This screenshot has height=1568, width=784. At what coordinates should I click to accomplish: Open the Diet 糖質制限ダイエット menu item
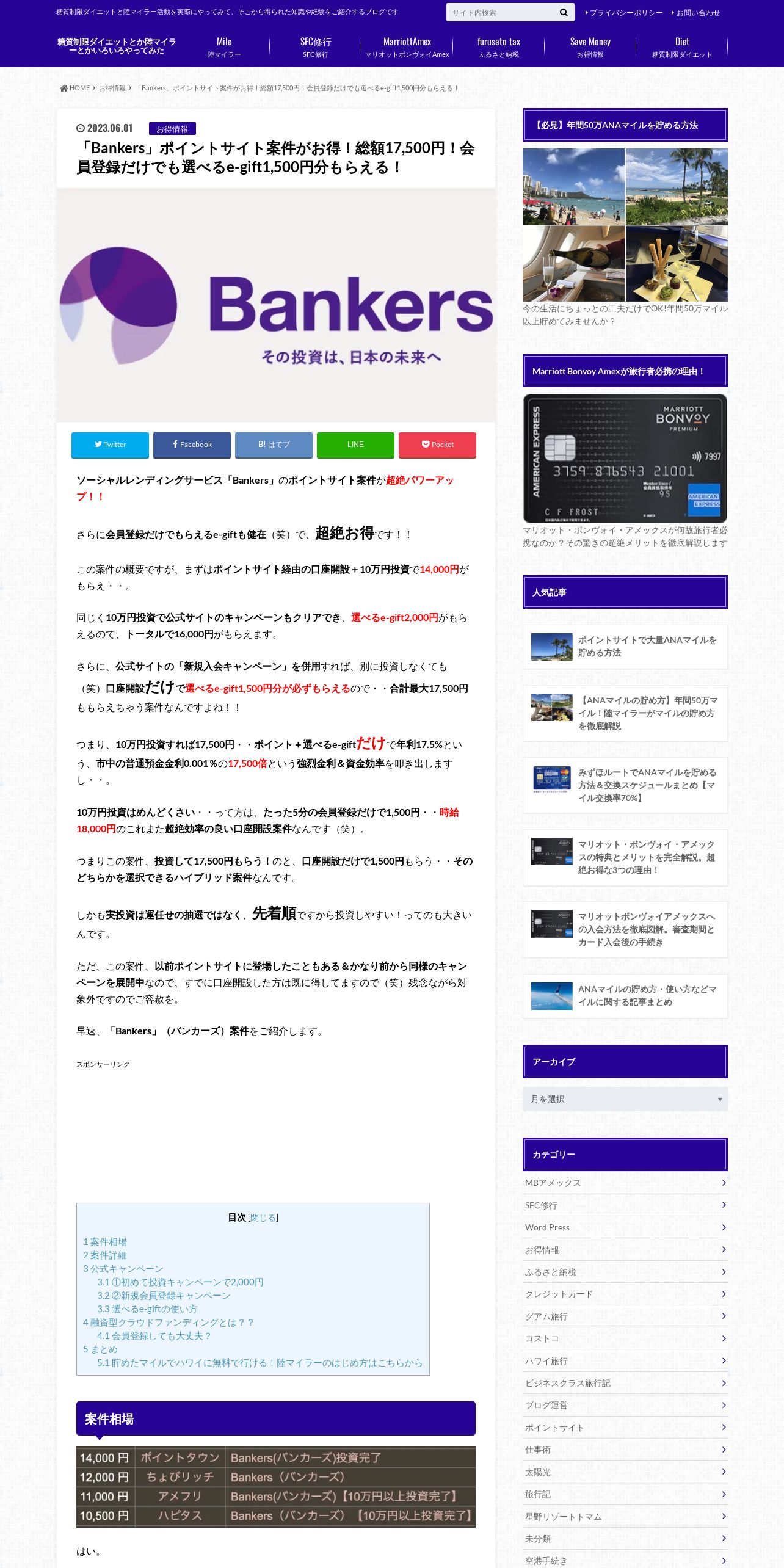[x=682, y=47]
